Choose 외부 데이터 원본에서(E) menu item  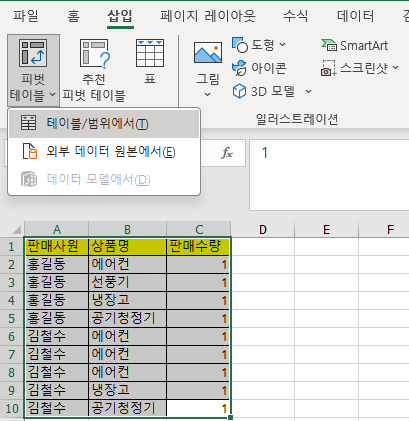coord(104,152)
